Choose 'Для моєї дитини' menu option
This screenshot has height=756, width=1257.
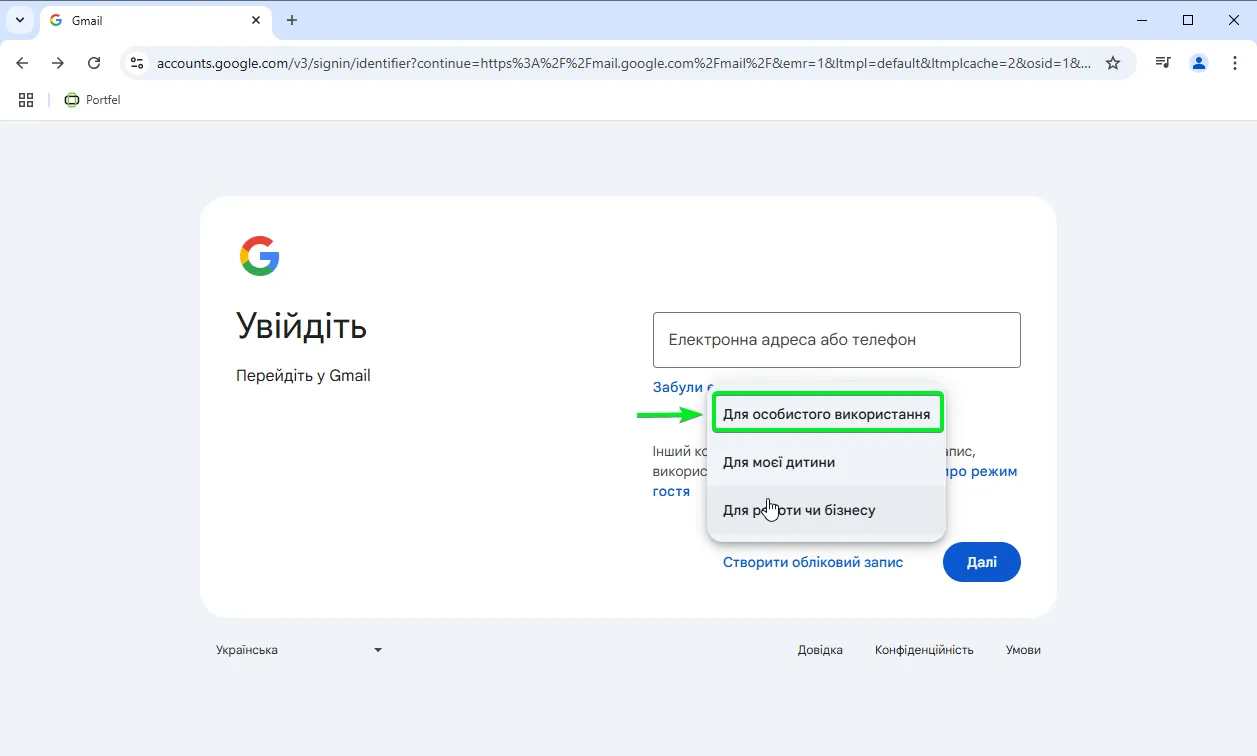827,462
